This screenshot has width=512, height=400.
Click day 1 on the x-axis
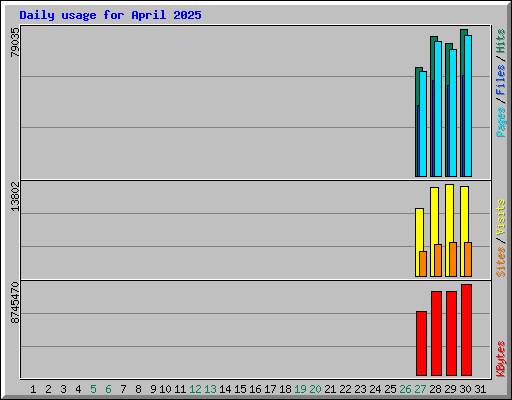33,389
